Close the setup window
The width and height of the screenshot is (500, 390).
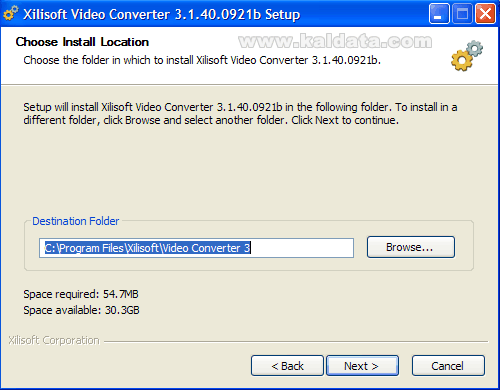485,14
